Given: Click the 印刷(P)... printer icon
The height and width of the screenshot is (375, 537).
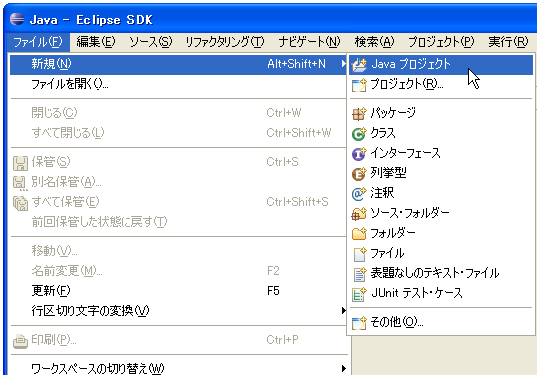Looking at the screenshot, I should click(x=20, y=341).
